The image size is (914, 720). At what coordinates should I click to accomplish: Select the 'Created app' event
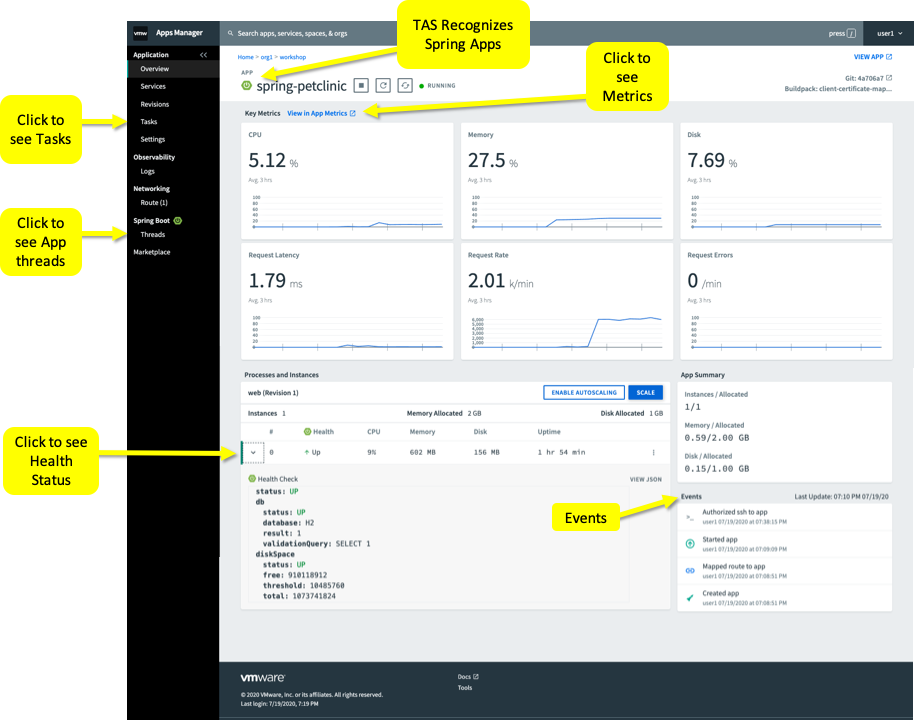785,598
